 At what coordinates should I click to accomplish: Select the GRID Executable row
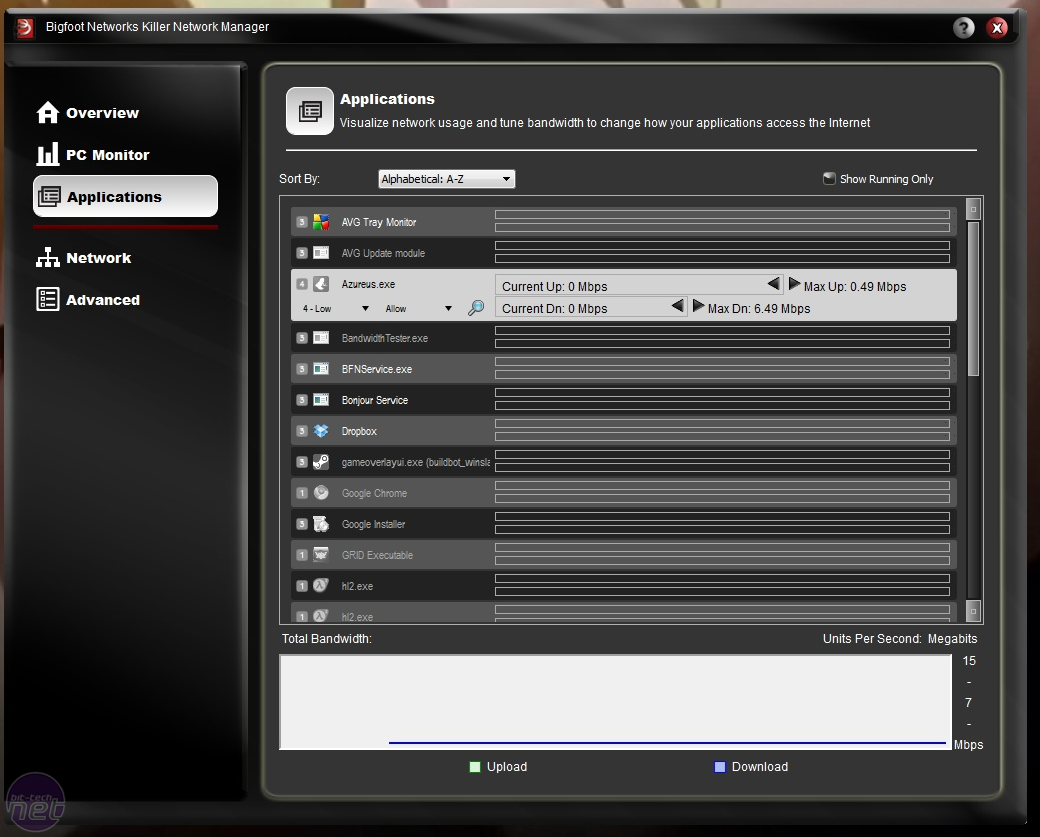click(x=623, y=554)
